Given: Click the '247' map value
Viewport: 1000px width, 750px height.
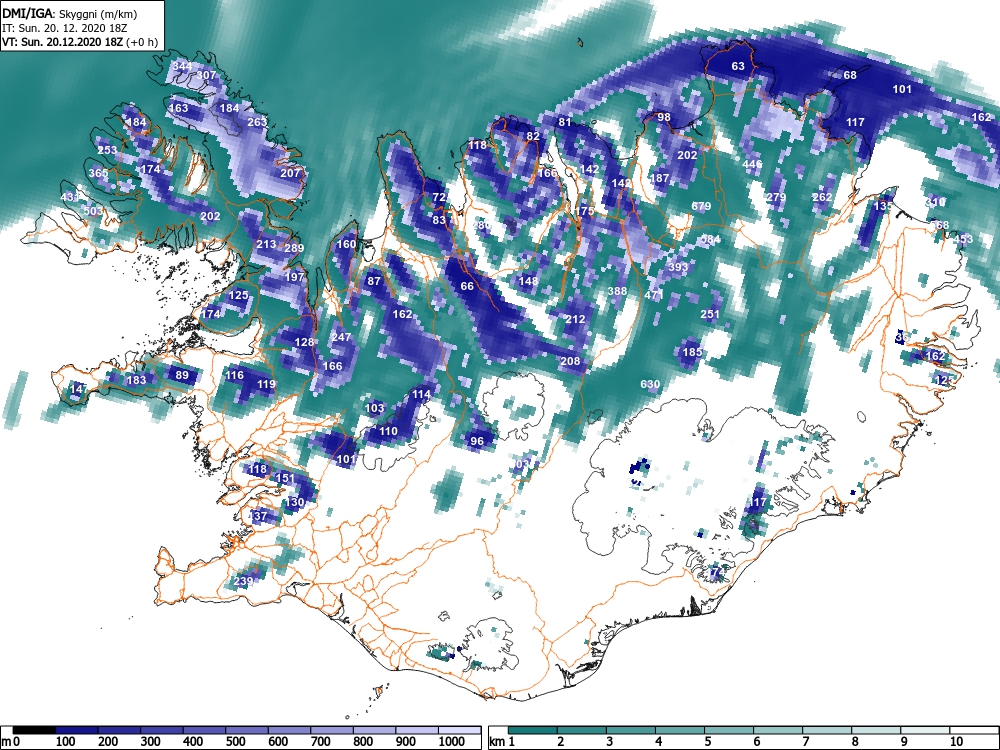Looking at the screenshot, I should pos(341,337).
